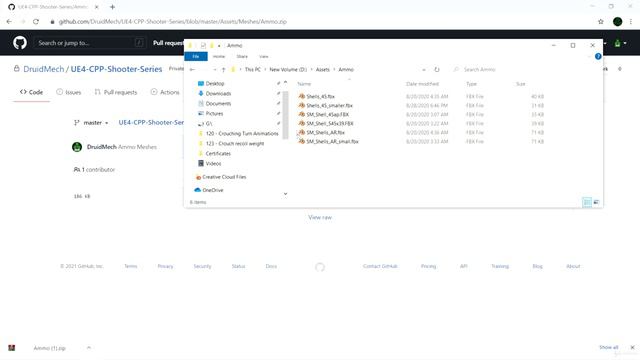This screenshot has width=640, height=360.
Task: Switch to the Issues tab
Action: coord(69,92)
